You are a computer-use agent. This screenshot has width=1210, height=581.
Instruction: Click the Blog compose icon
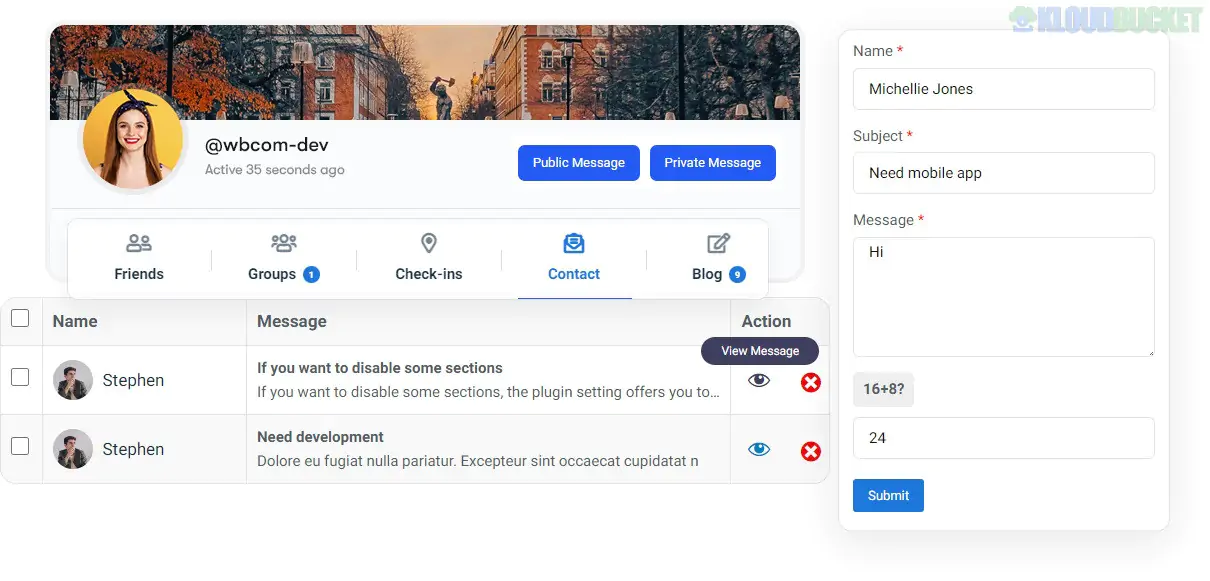(x=717, y=242)
